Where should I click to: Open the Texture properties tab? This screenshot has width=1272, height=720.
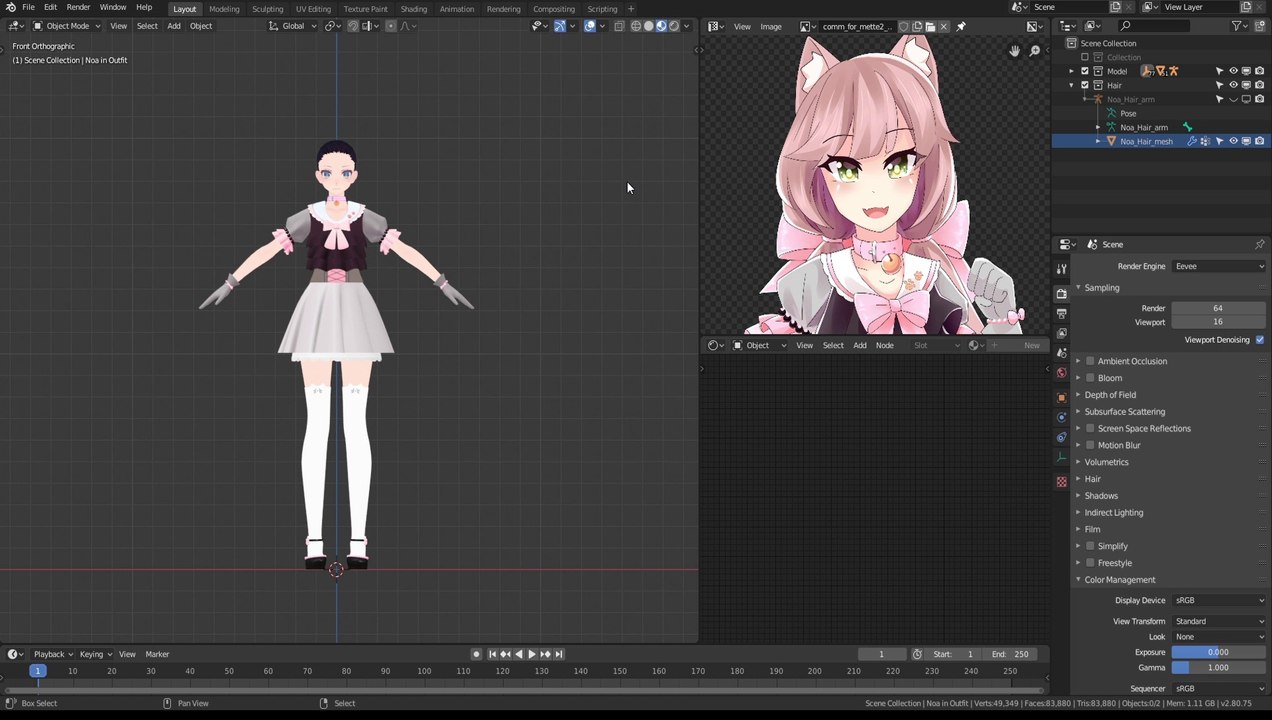(1061, 482)
